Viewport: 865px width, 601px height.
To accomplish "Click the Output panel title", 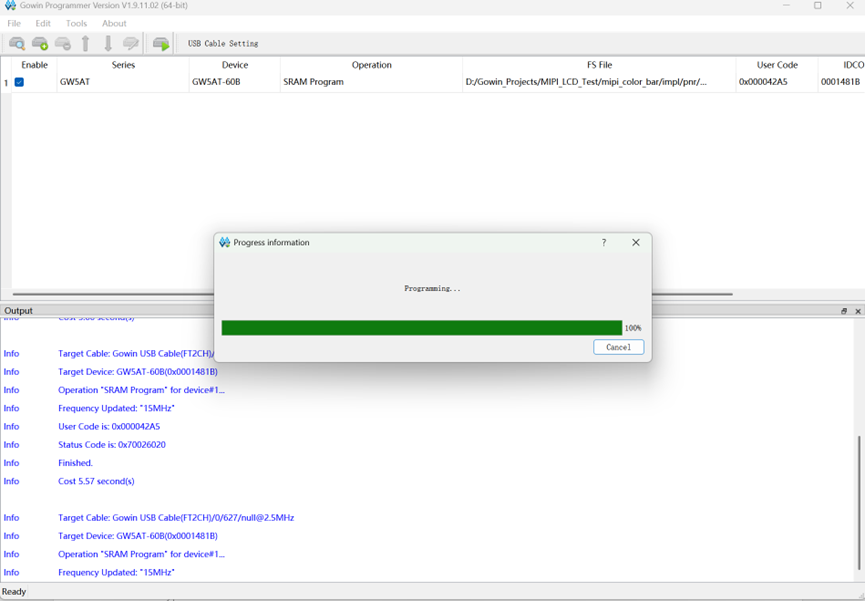I will click(19, 311).
